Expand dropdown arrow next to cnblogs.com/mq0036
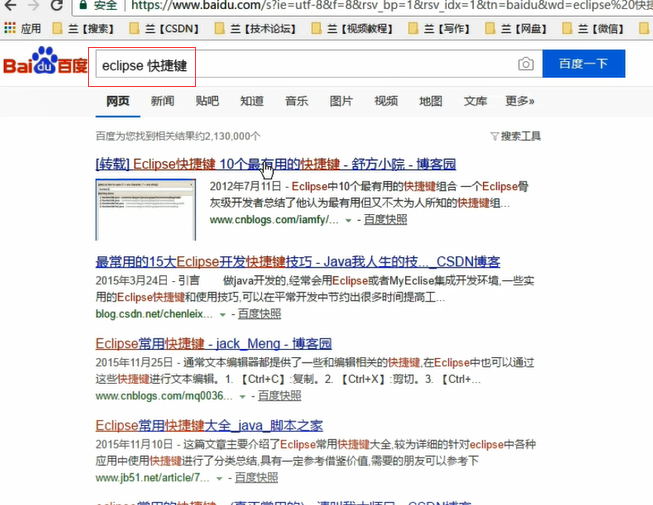This screenshot has width=653, height=505. [242, 397]
